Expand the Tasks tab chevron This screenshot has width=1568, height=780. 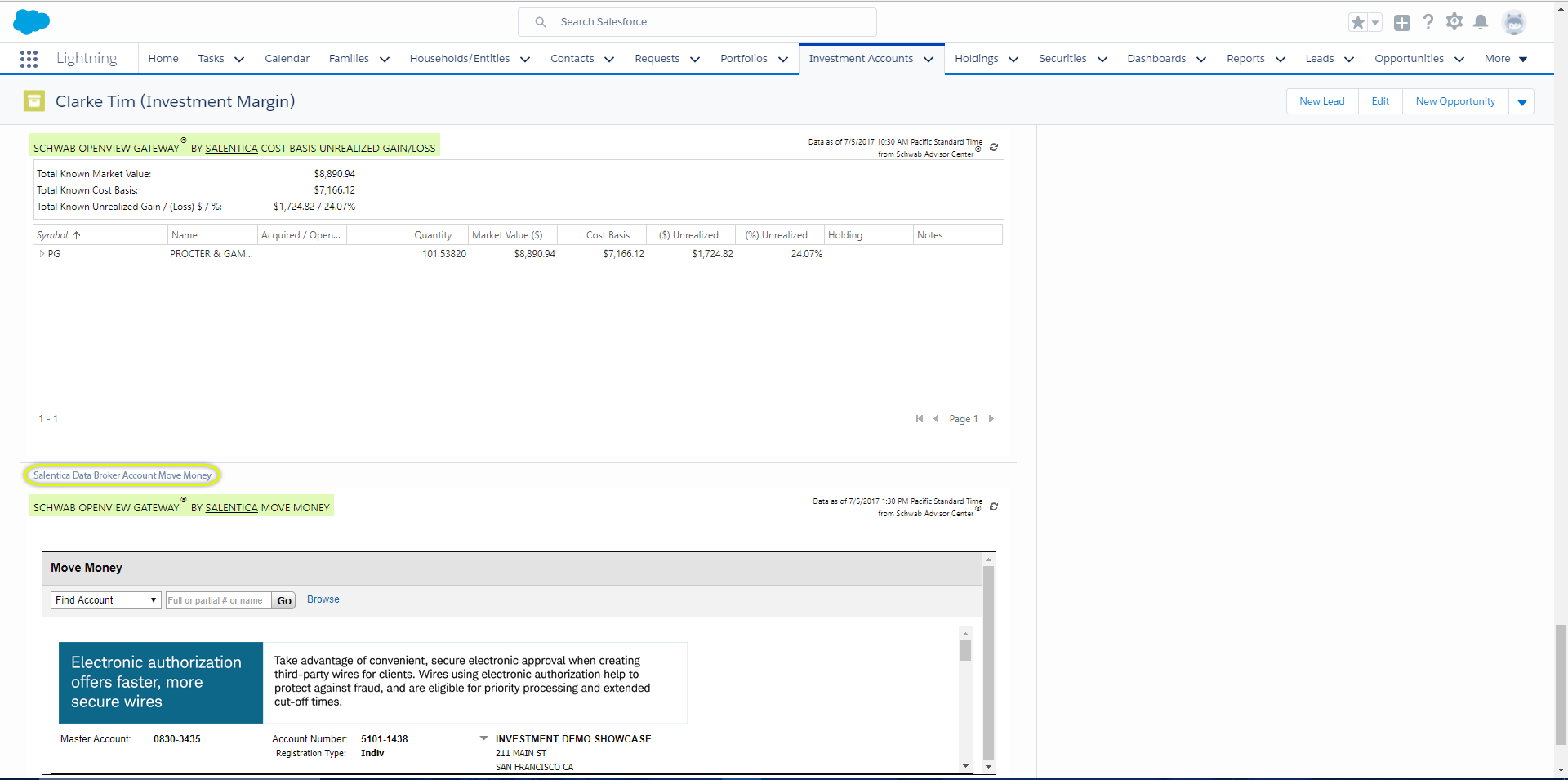point(239,60)
